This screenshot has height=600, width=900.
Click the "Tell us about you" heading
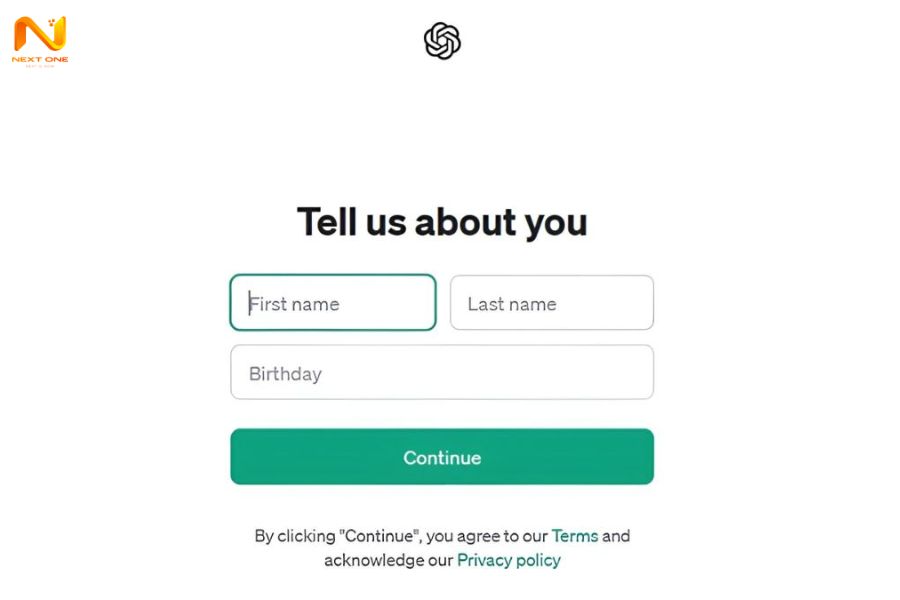point(442,222)
